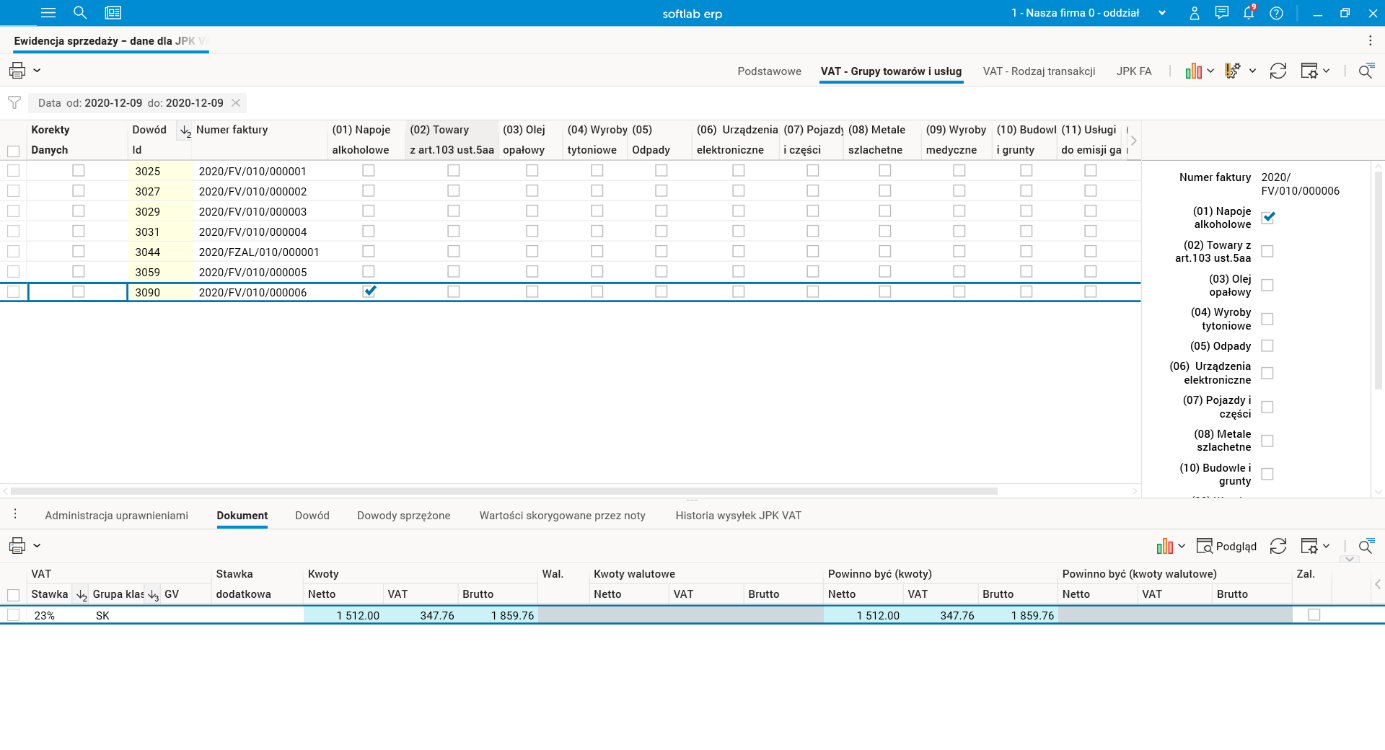The width and height of the screenshot is (1385, 750).
Task: Refresh the upper sales records table
Action: (x=1277, y=71)
